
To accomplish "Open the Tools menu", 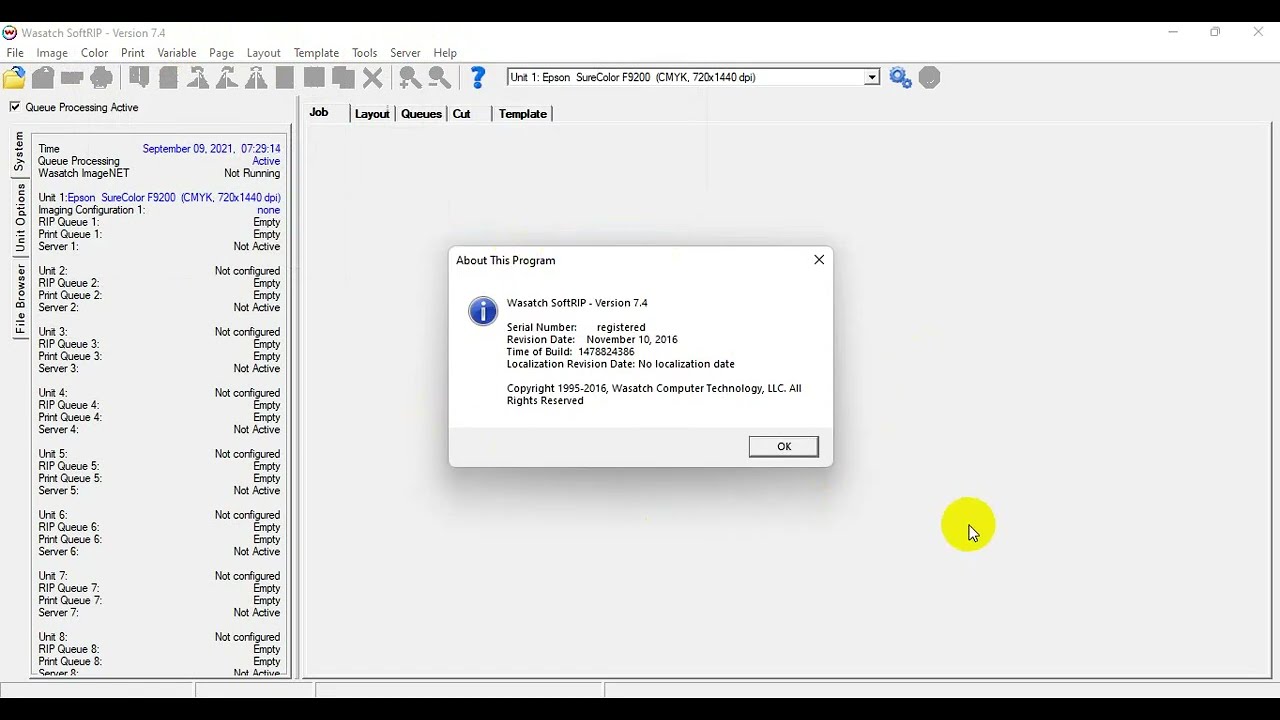I will (365, 53).
